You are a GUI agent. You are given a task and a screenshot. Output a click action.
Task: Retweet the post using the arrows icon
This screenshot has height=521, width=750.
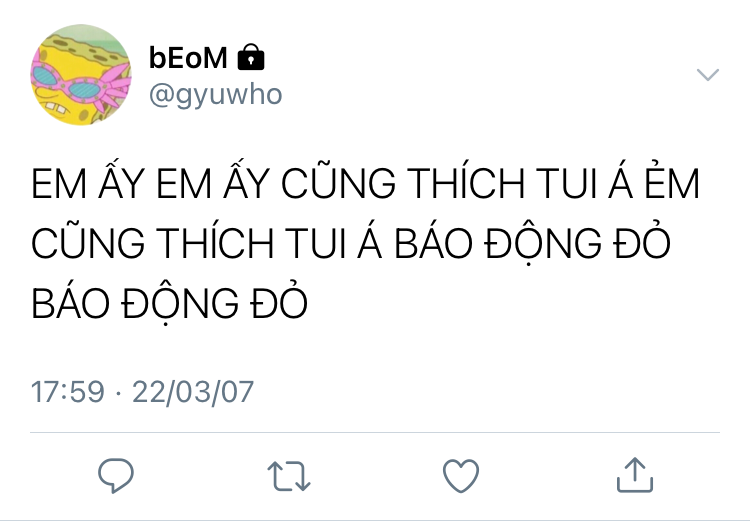click(x=289, y=476)
